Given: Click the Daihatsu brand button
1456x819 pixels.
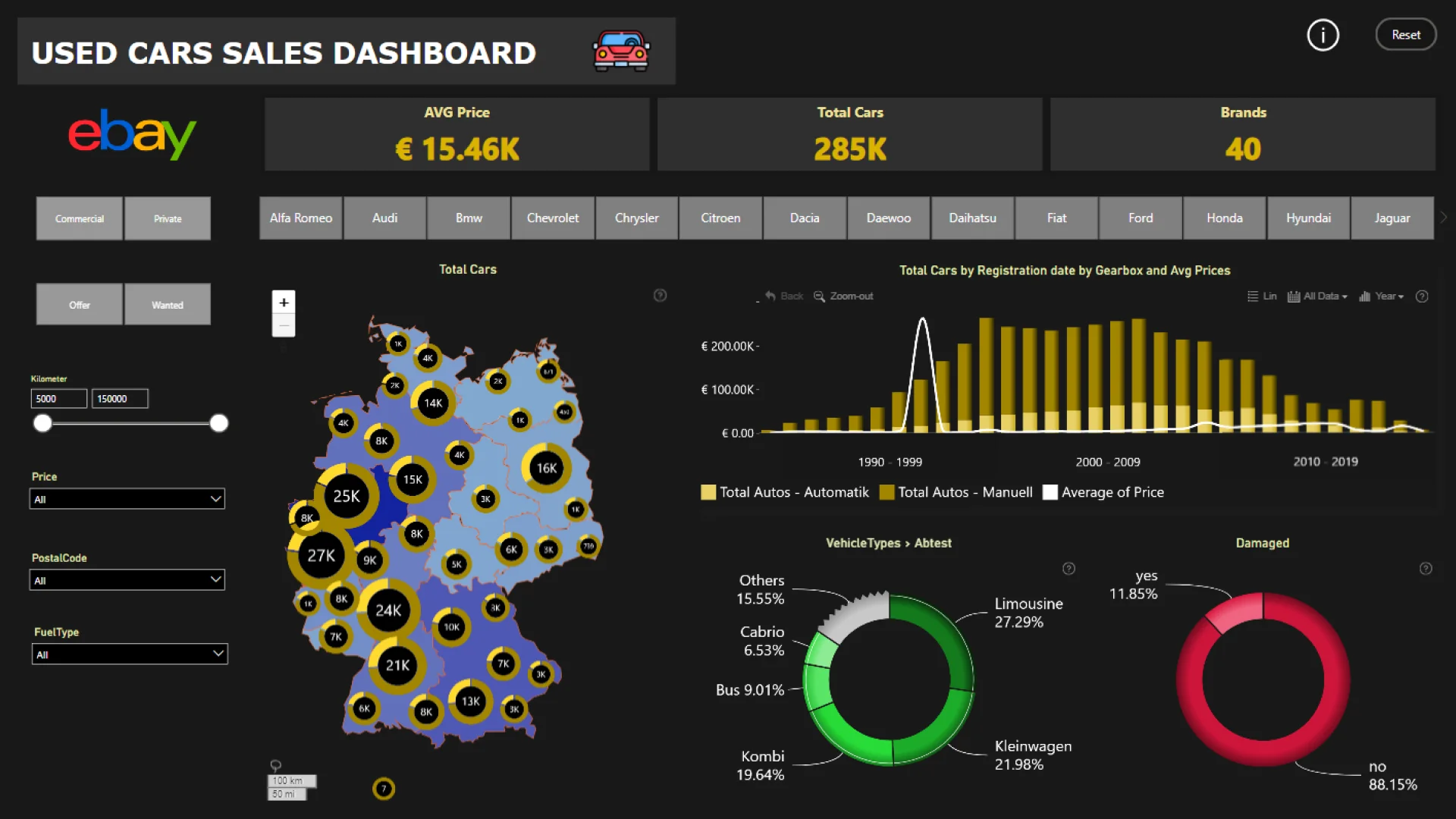Looking at the screenshot, I should (x=973, y=218).
